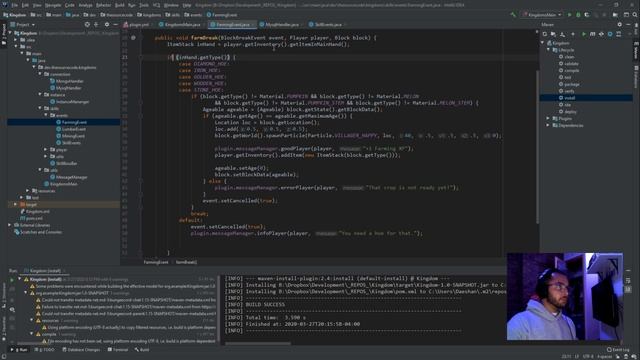The image size is (640, 360).
Task: Open the Refactor menu
Action: click(x=103, y=5)
